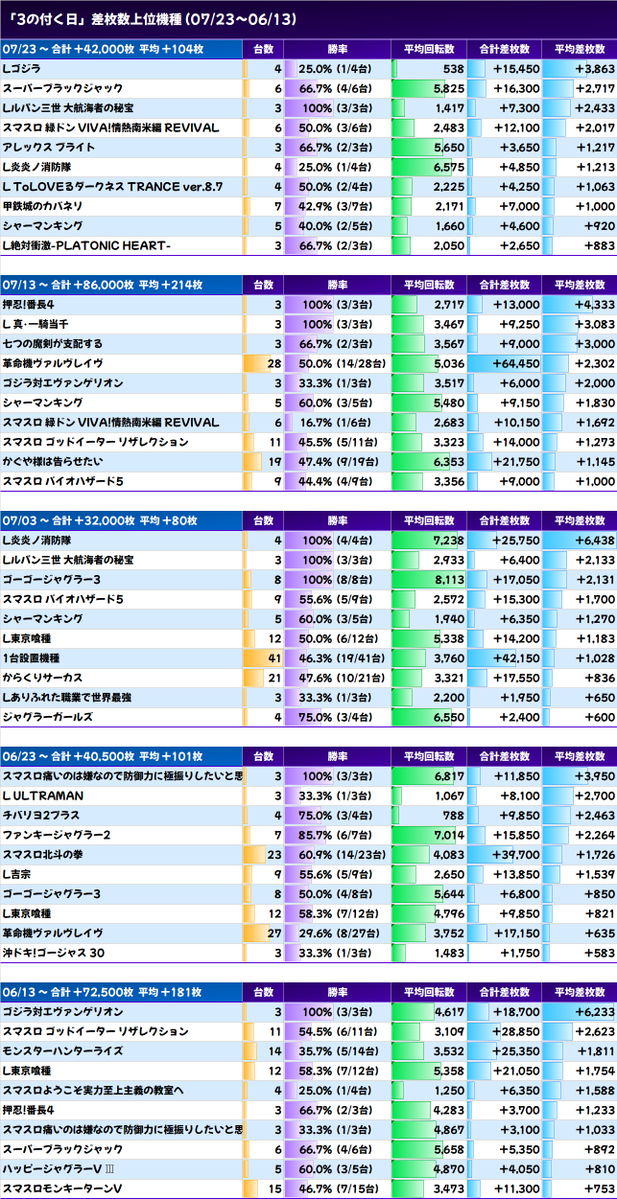Click ファンキージャグラー2 machine name
The width and height of the screenshot is (617, 1199).
pyautogui.click(x=57, y=834)
